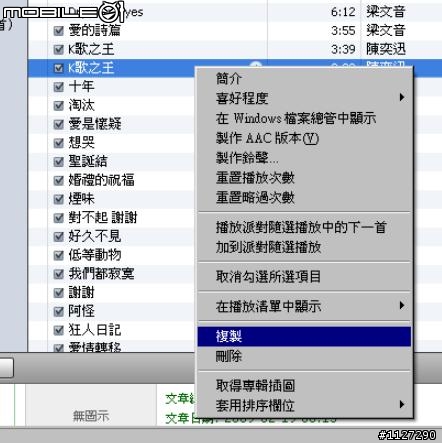Uncheck the 愛是懷疑 checkbox

click(x=58, y=124)
